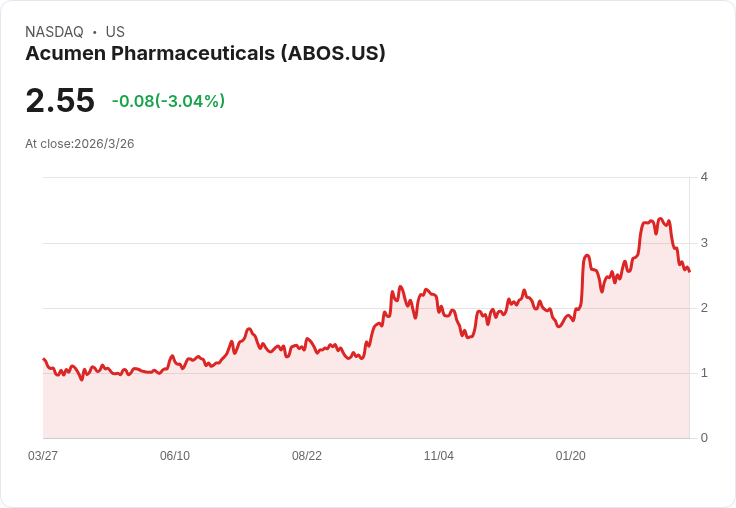Click the Acumen Pharmaceuticals (ABOS.US) title
Screen dimensions: 736x508
coord(205,54)
